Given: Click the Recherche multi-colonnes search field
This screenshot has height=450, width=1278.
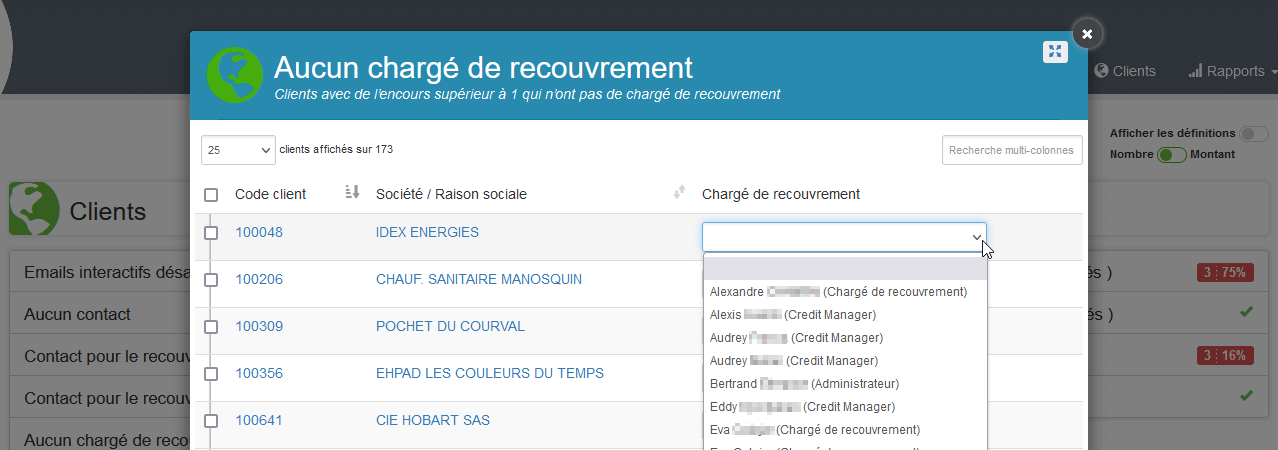Looking at the screenshot, I should (1012, 150).
